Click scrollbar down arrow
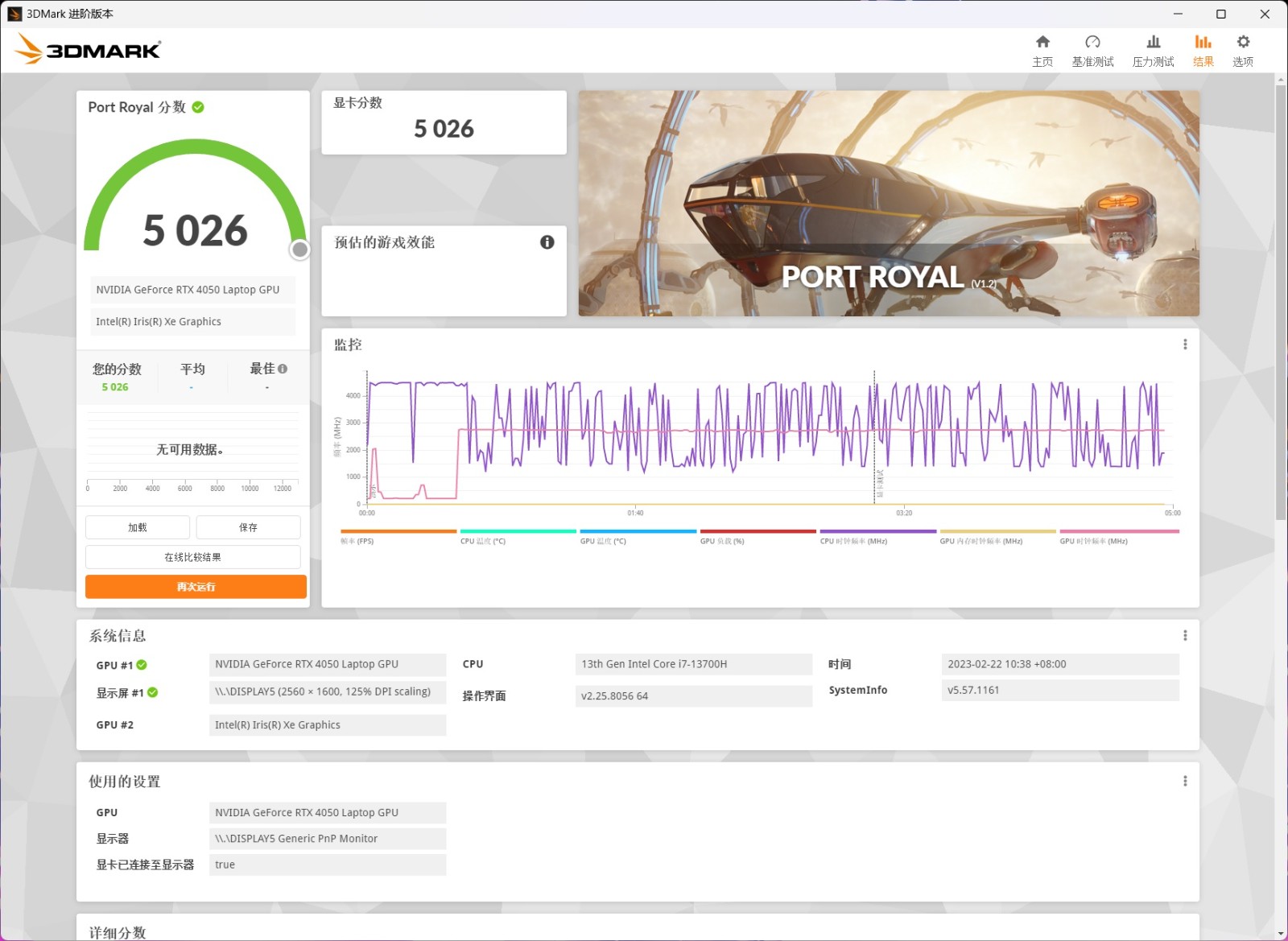 [x=1281, y=934]
